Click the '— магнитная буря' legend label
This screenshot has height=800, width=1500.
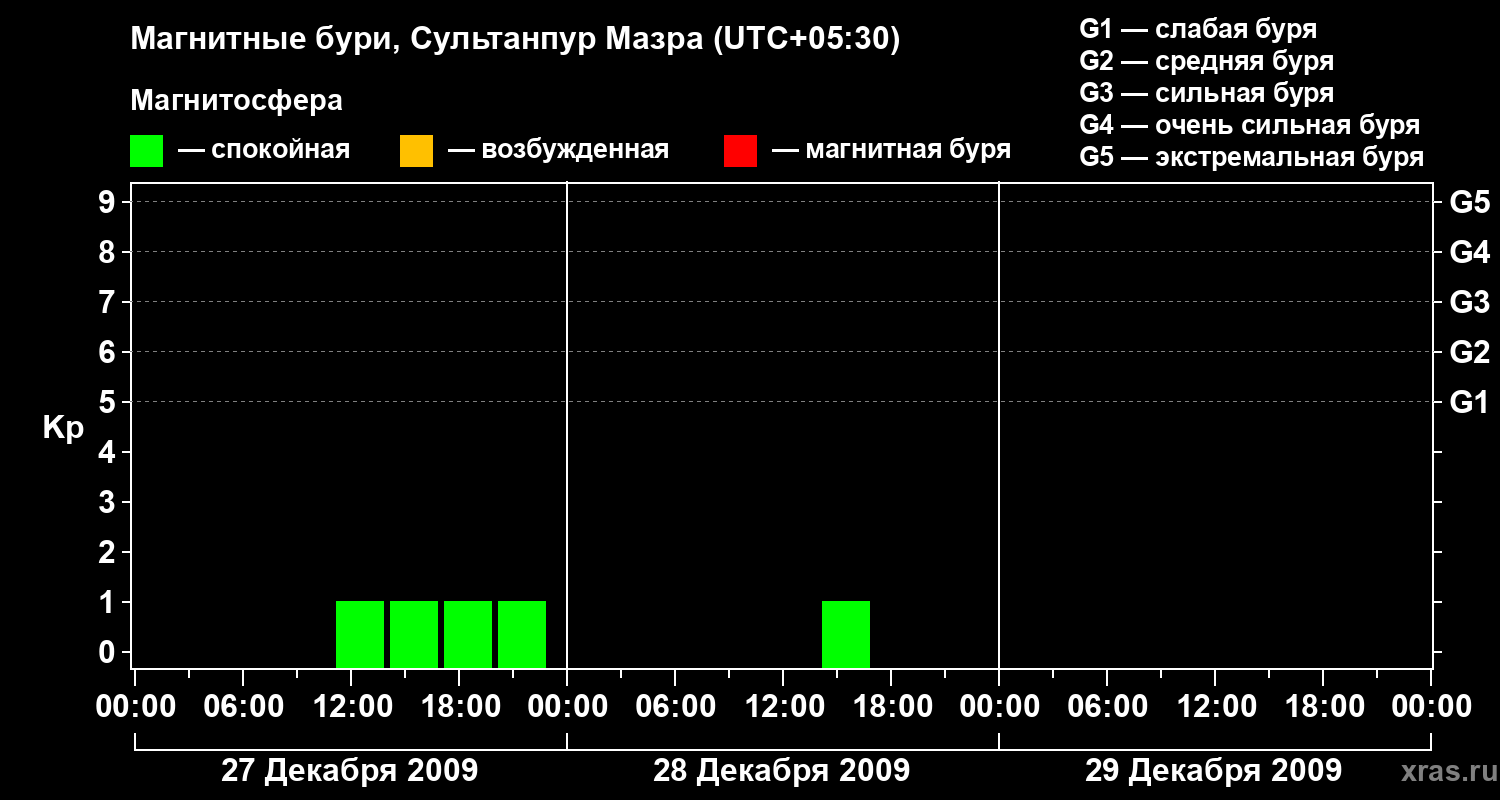(891, 150)
